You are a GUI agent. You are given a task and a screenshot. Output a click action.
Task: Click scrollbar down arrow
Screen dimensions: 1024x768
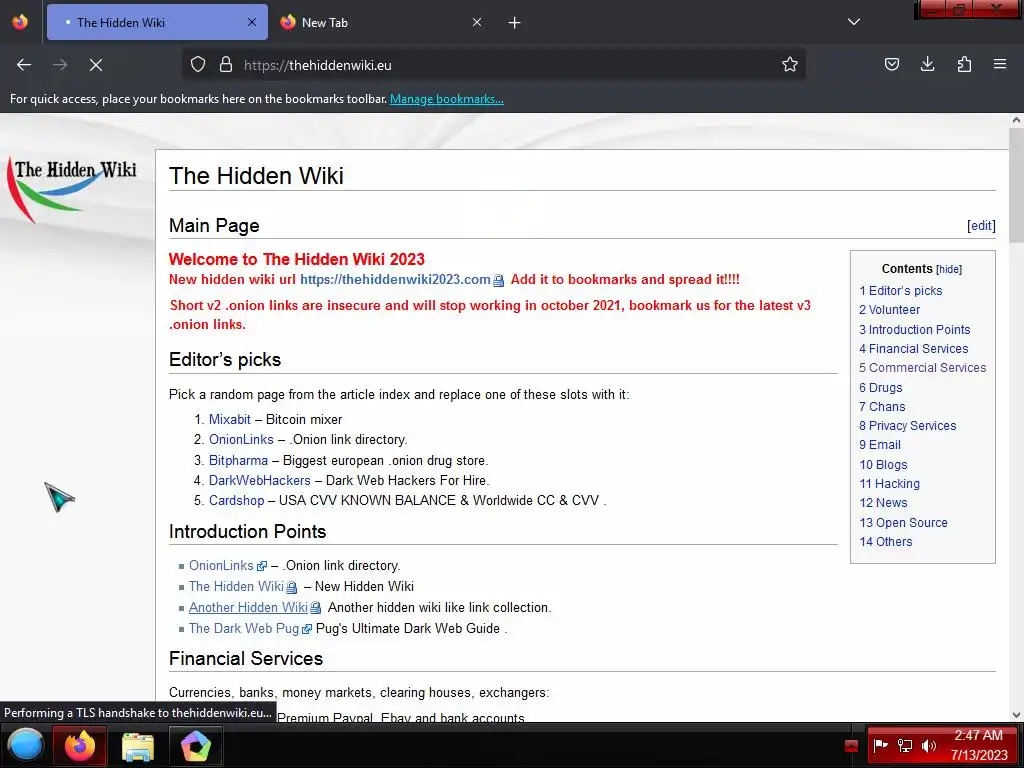click(x=1016, y=715)
